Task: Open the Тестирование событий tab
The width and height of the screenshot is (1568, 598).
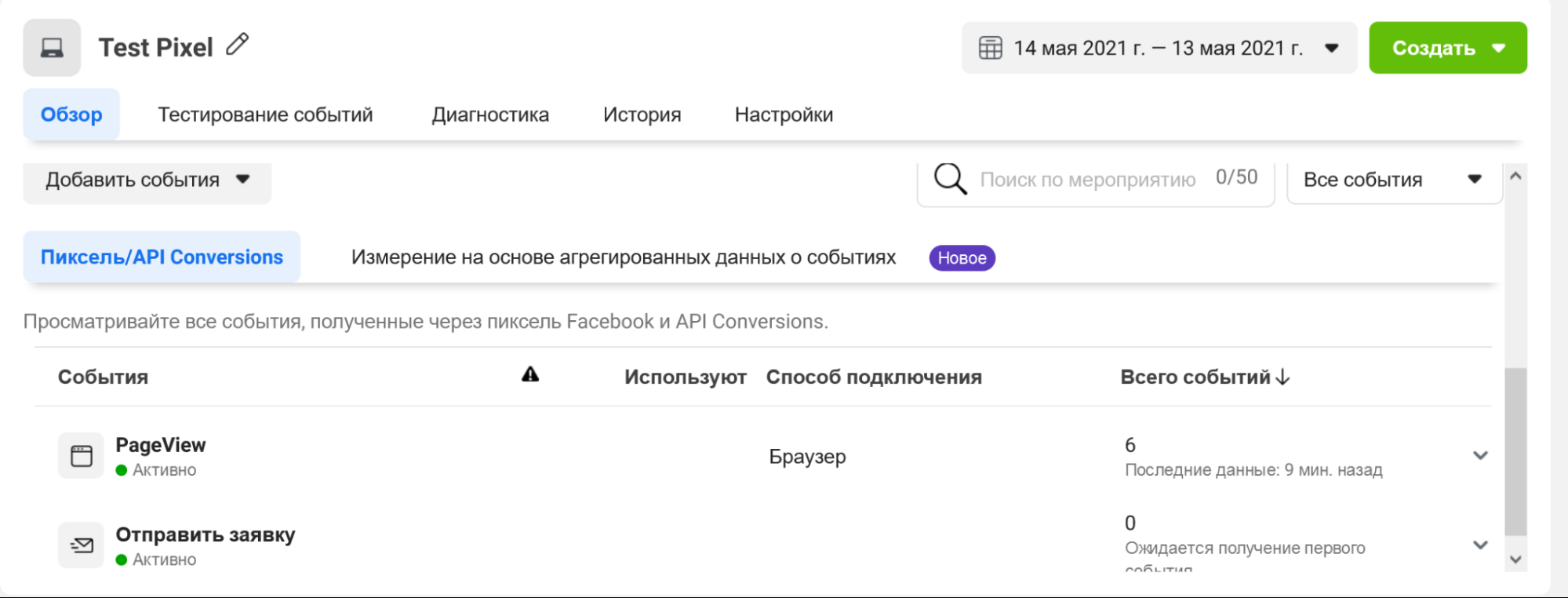Action: coord(265,115)
